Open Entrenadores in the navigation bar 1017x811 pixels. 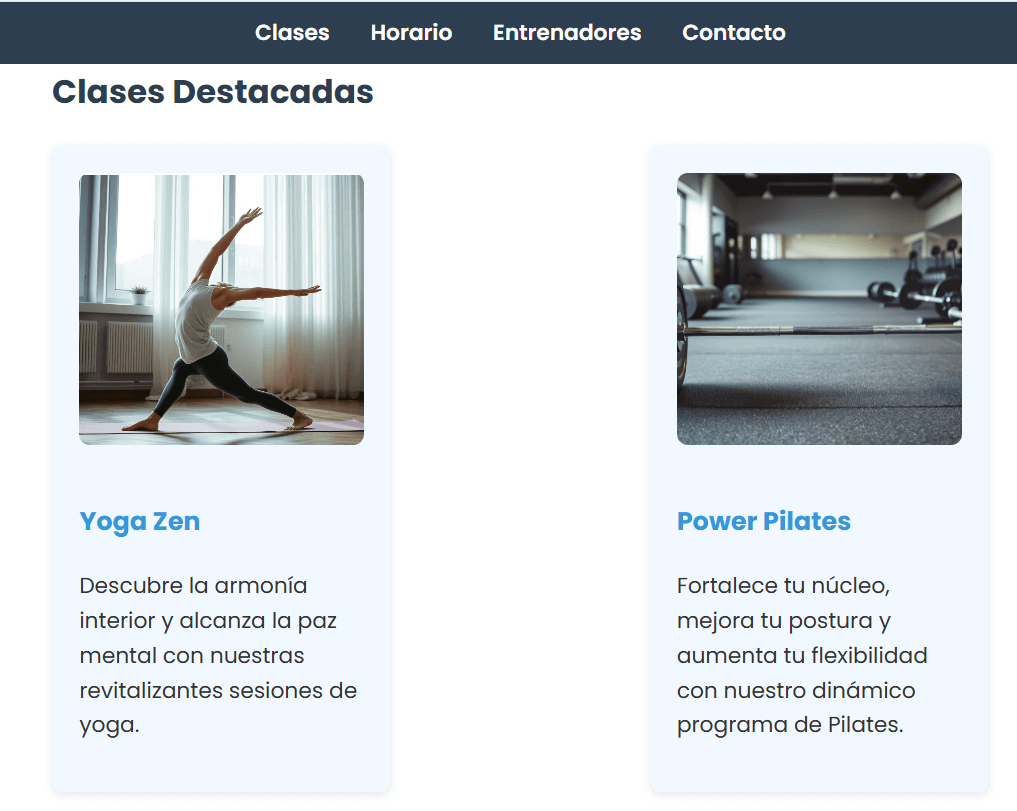coord(567,32)
